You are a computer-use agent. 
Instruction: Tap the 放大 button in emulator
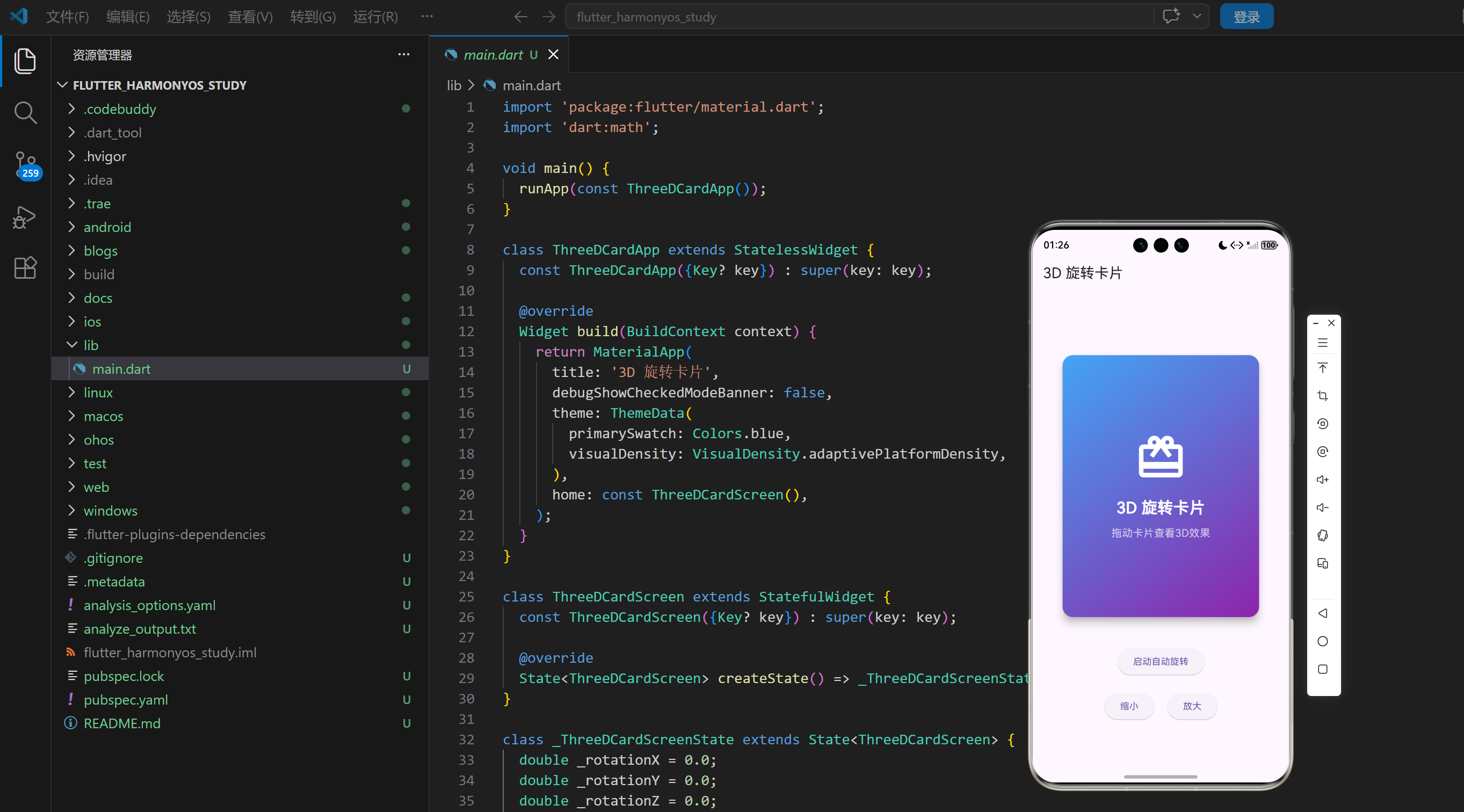point(1192,706)
